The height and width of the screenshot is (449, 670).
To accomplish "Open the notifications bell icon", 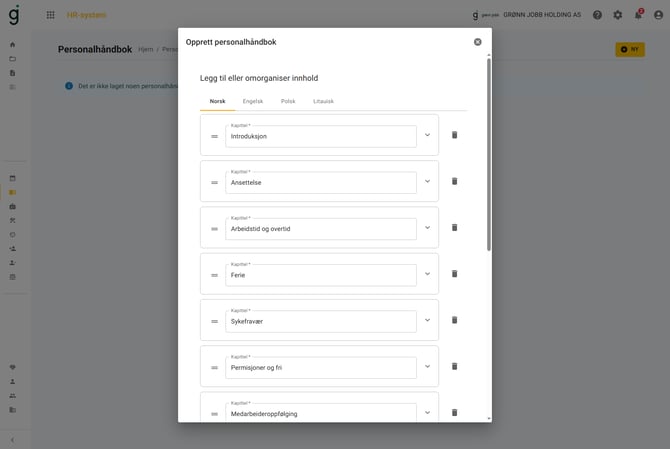I will pyautogui.click(x=638, y=15).
